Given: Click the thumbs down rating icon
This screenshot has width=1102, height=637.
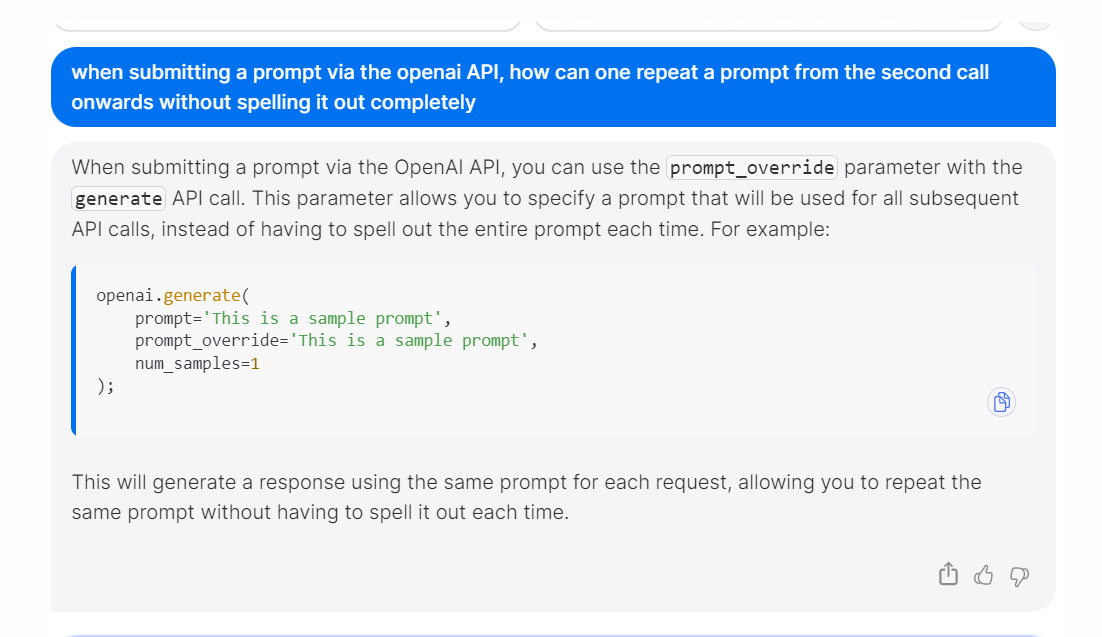Looking at the screenshot, I should coord(1019,576).
